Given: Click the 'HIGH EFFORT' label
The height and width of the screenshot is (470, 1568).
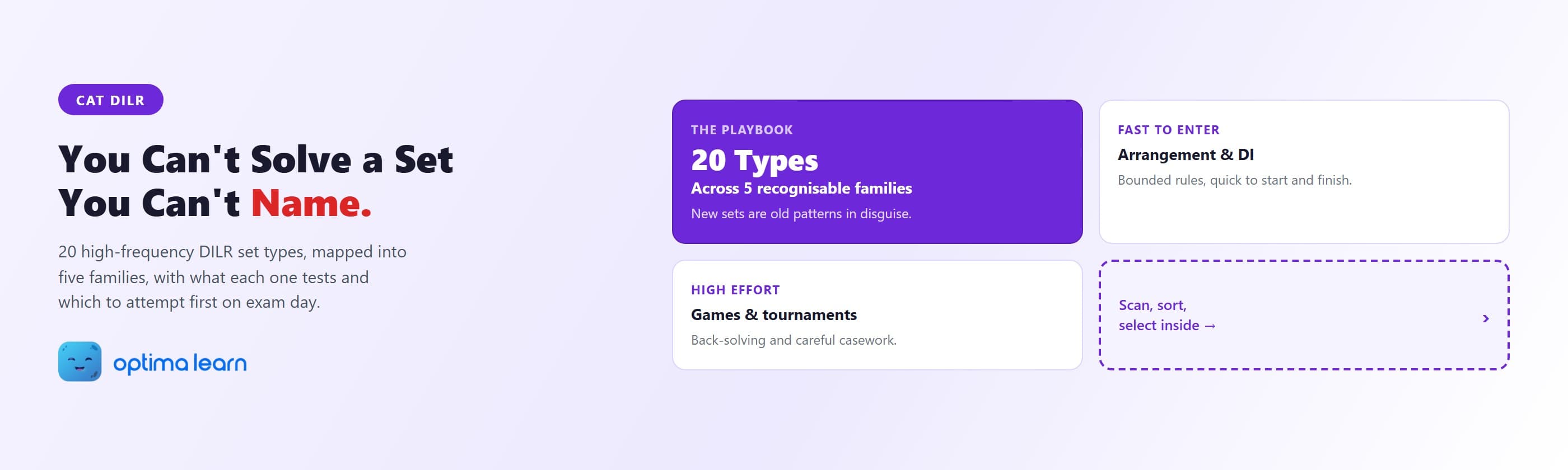Looking at the screenshot, I should point(735,289).
